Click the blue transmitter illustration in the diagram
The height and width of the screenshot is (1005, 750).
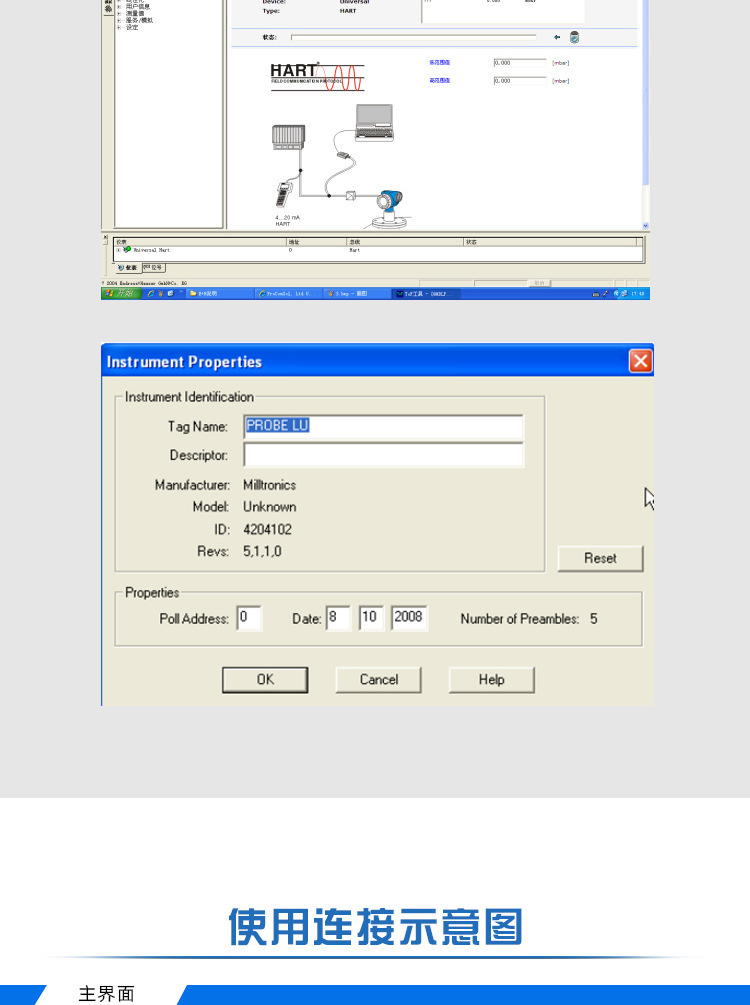pos(388,210)
